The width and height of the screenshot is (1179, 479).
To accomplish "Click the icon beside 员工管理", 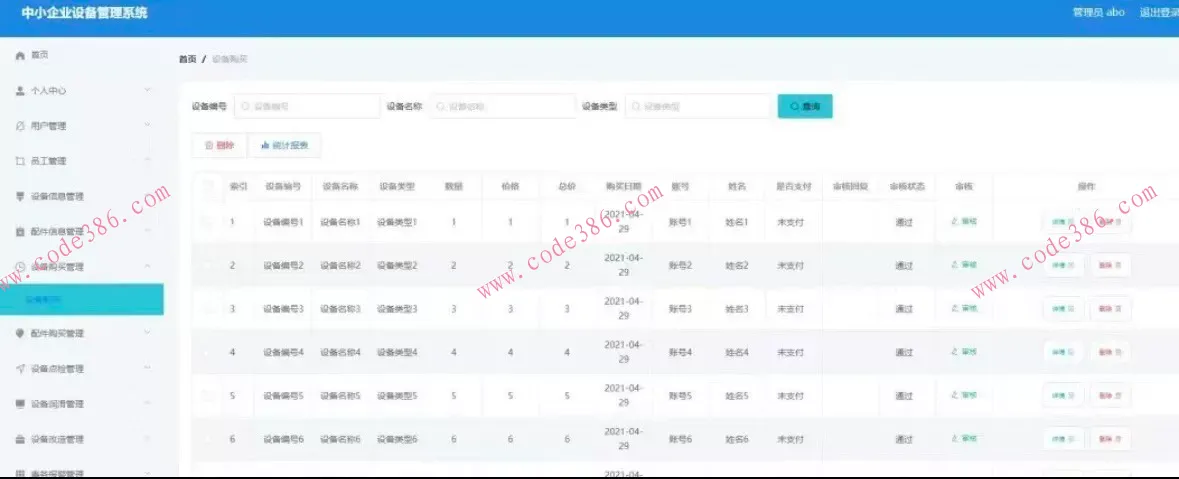I will coord(20,161).
